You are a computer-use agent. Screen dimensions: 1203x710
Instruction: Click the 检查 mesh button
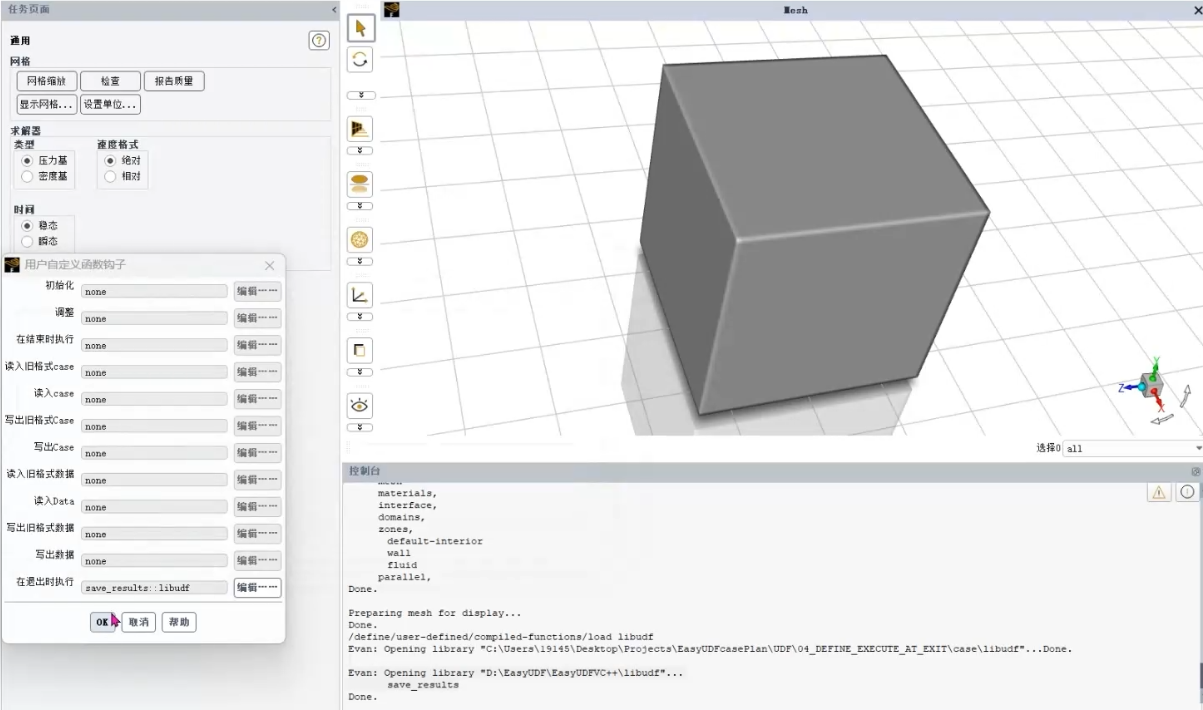coord(110,81)
